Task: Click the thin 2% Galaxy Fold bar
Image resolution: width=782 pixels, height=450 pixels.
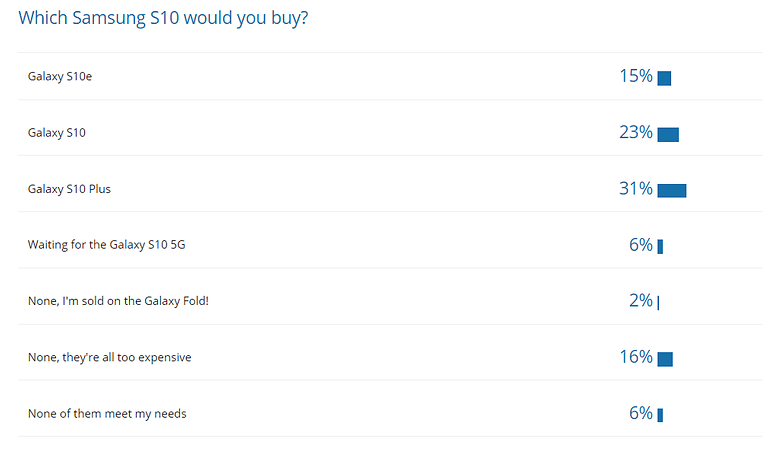Action: point(658,303)
